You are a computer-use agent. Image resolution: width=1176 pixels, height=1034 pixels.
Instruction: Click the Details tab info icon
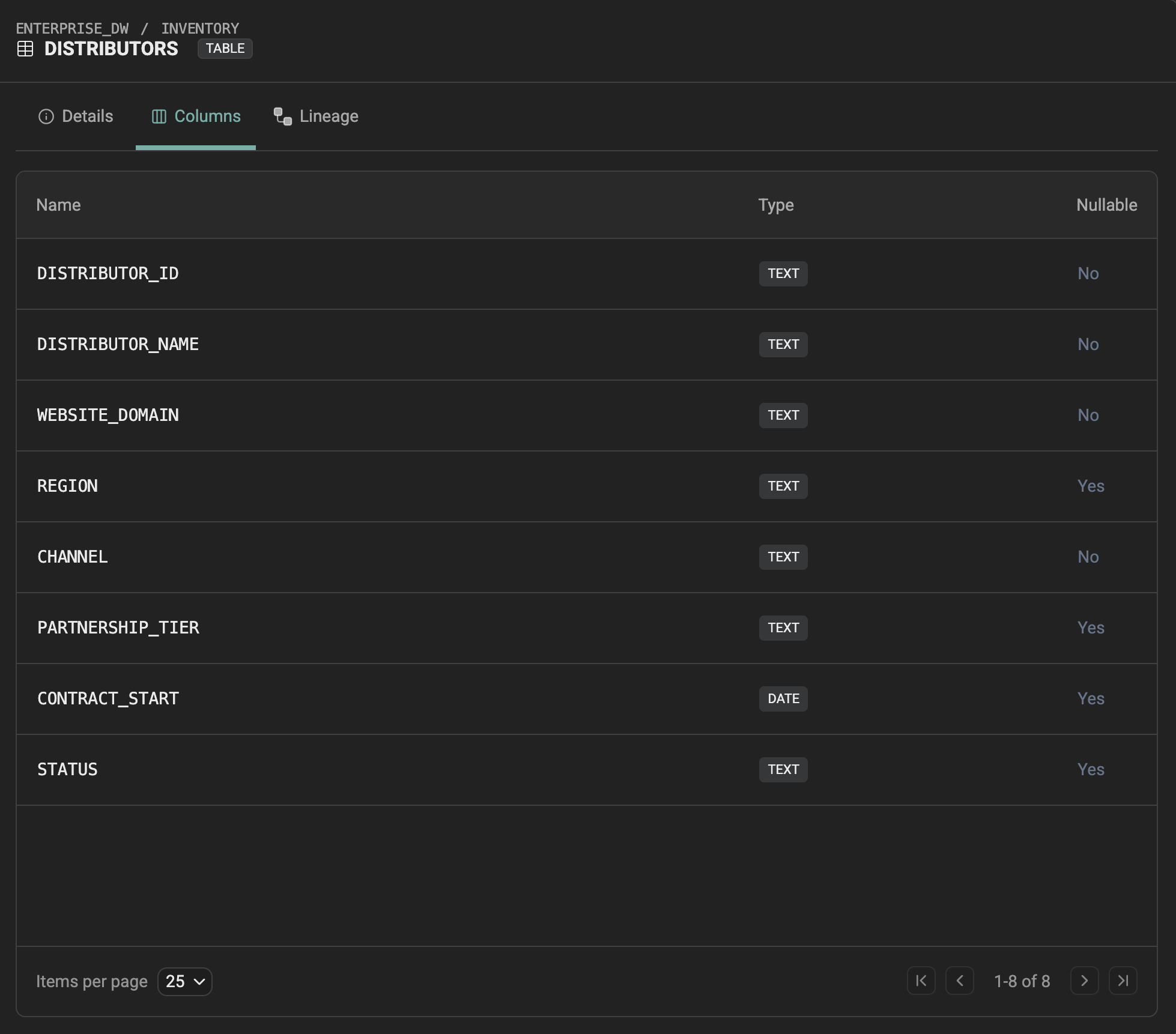tap(46, 116)
